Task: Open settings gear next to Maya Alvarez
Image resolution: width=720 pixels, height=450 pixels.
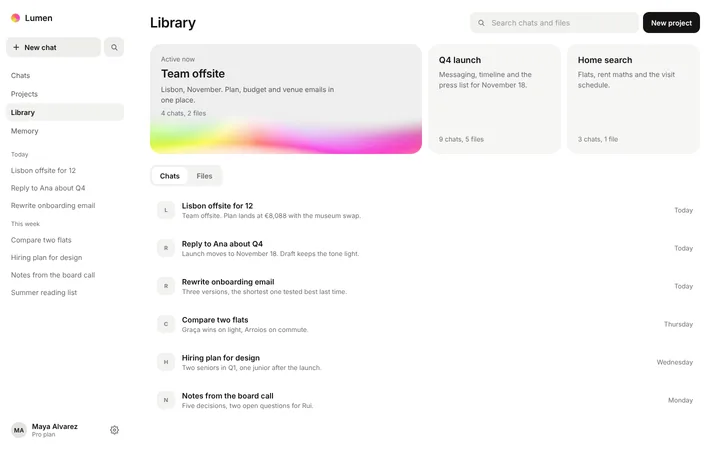Action: pos(114,430)
